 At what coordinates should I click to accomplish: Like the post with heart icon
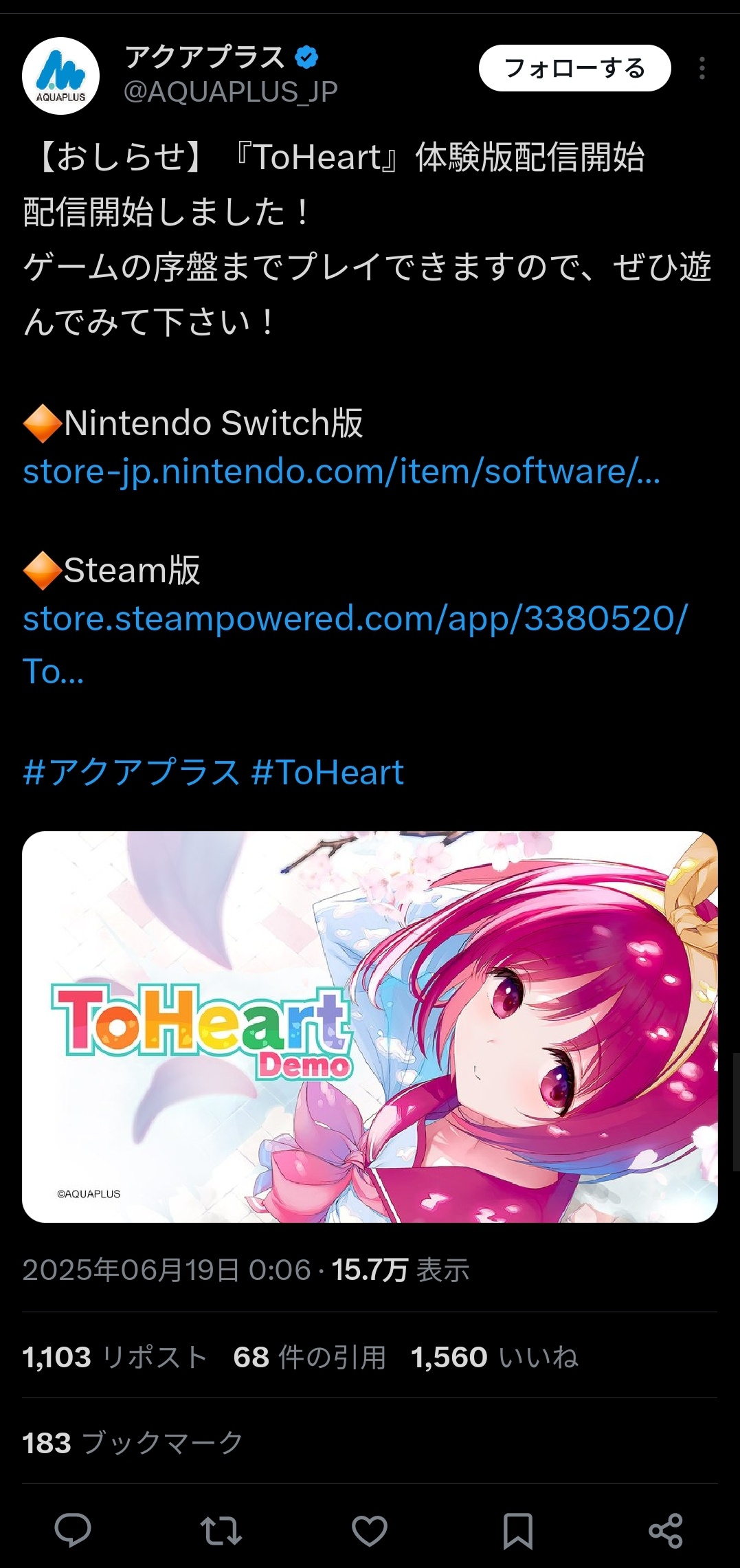(x=370, y=1531)
